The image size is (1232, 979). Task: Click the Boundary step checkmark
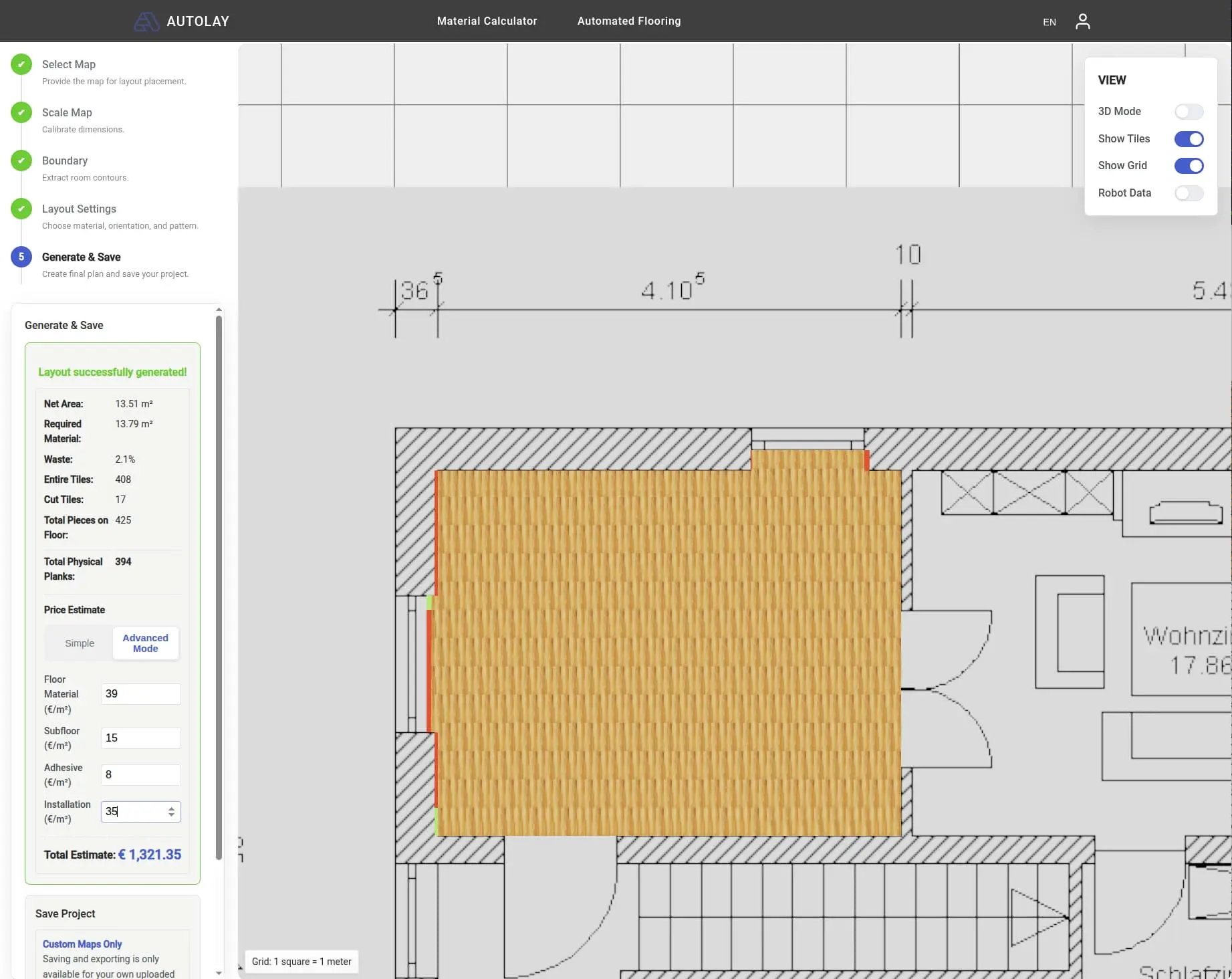[x=21, y=160]
